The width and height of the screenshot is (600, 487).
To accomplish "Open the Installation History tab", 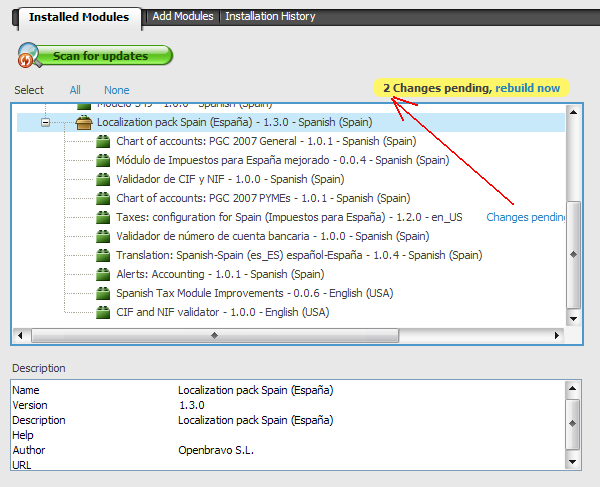I will tap(270, 16).
